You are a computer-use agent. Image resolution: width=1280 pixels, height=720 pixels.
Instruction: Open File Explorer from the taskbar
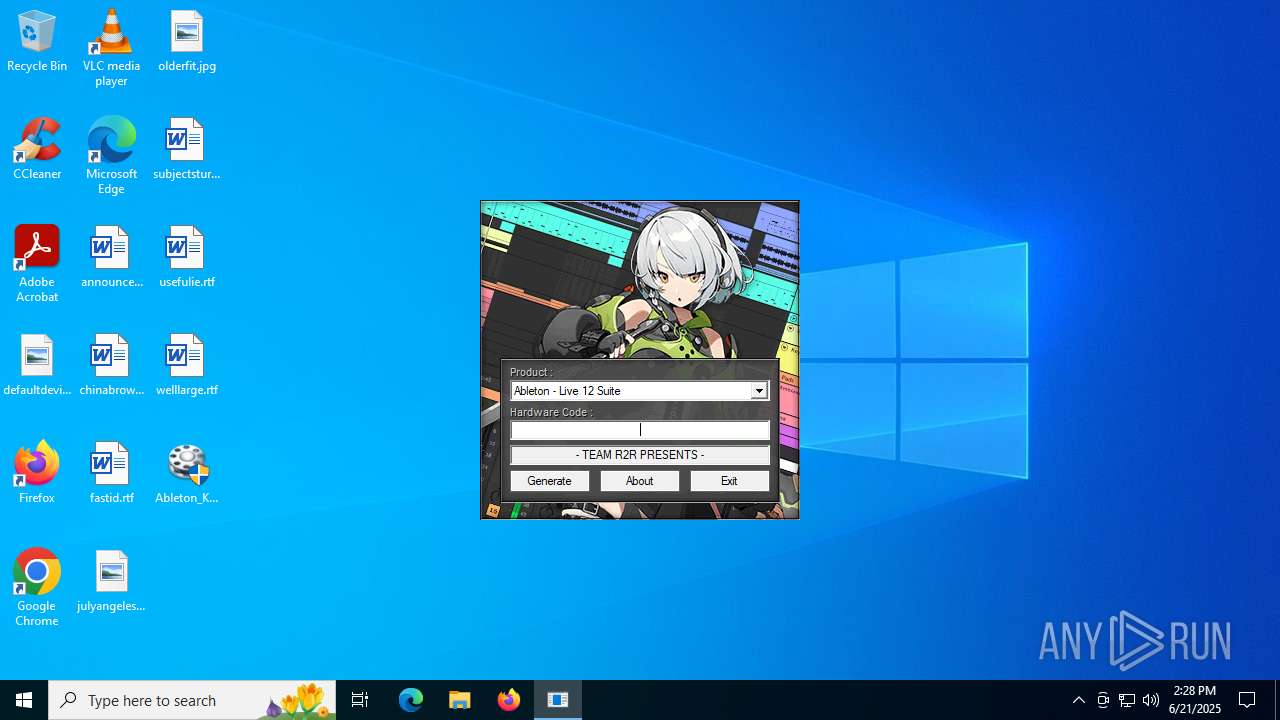[460, 700]
